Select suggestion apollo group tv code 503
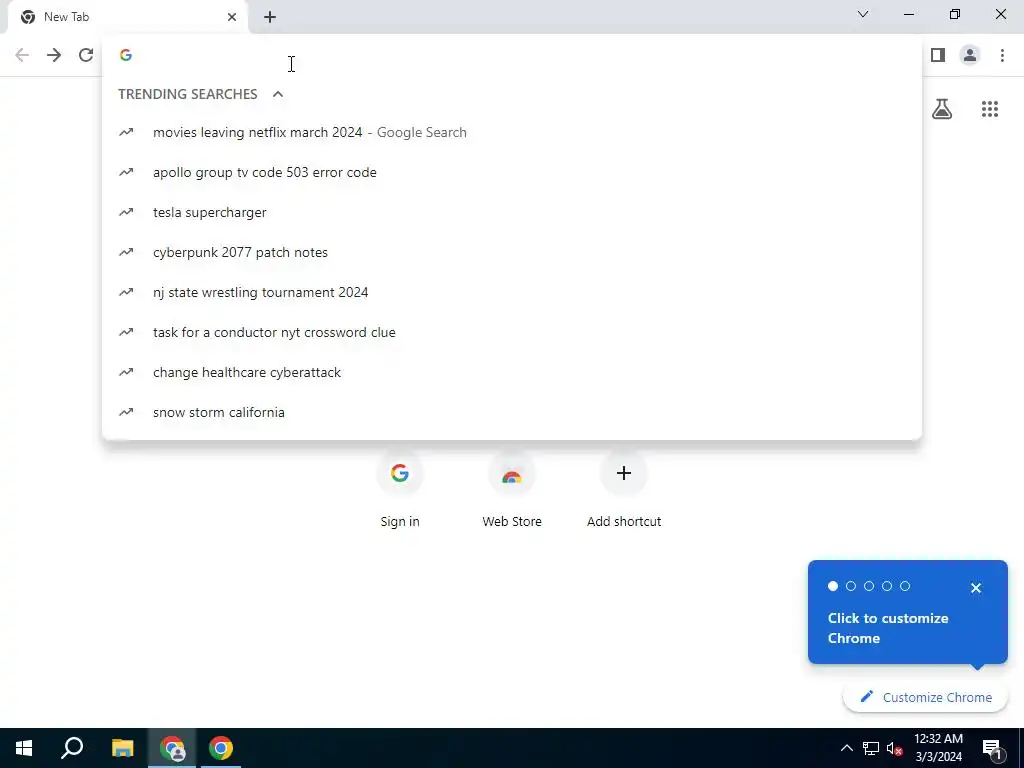This screenshot has height=768, width=1024. [x=512, y=172]
